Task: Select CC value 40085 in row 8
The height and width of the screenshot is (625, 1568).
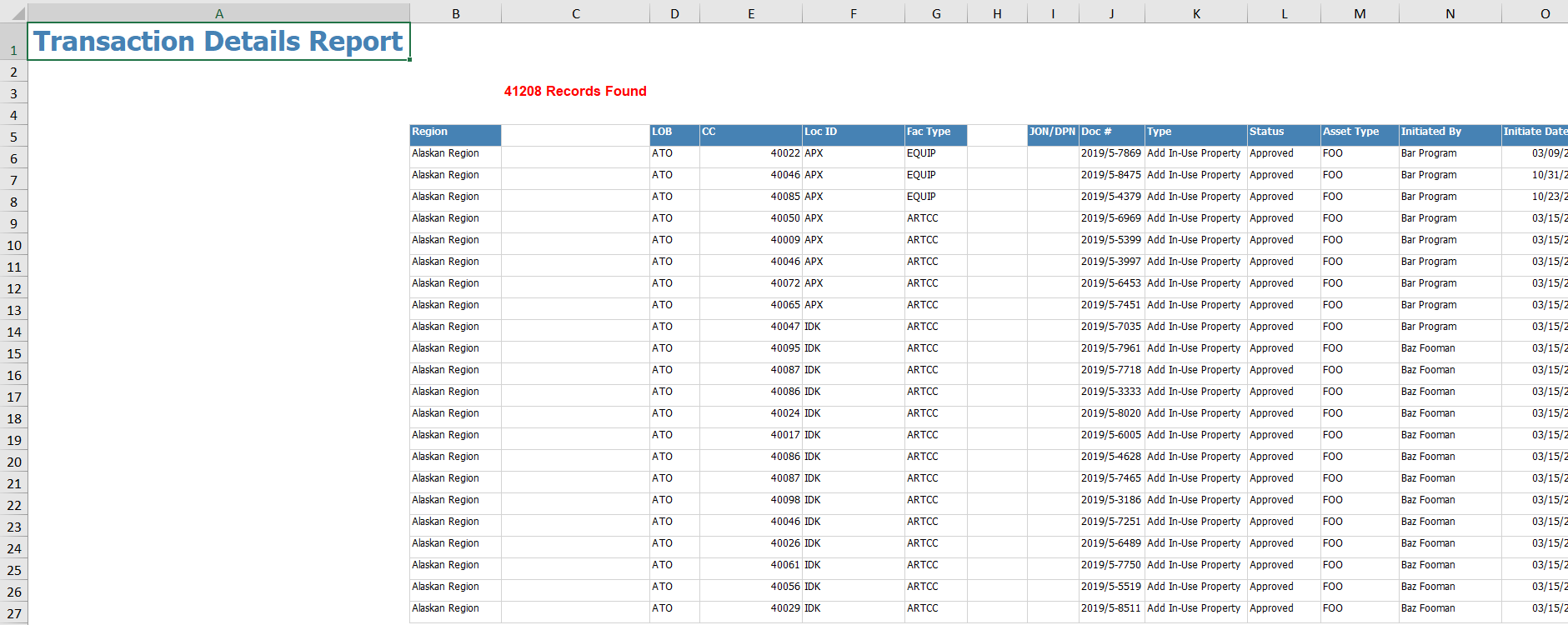Action: (x=751, y=200)
